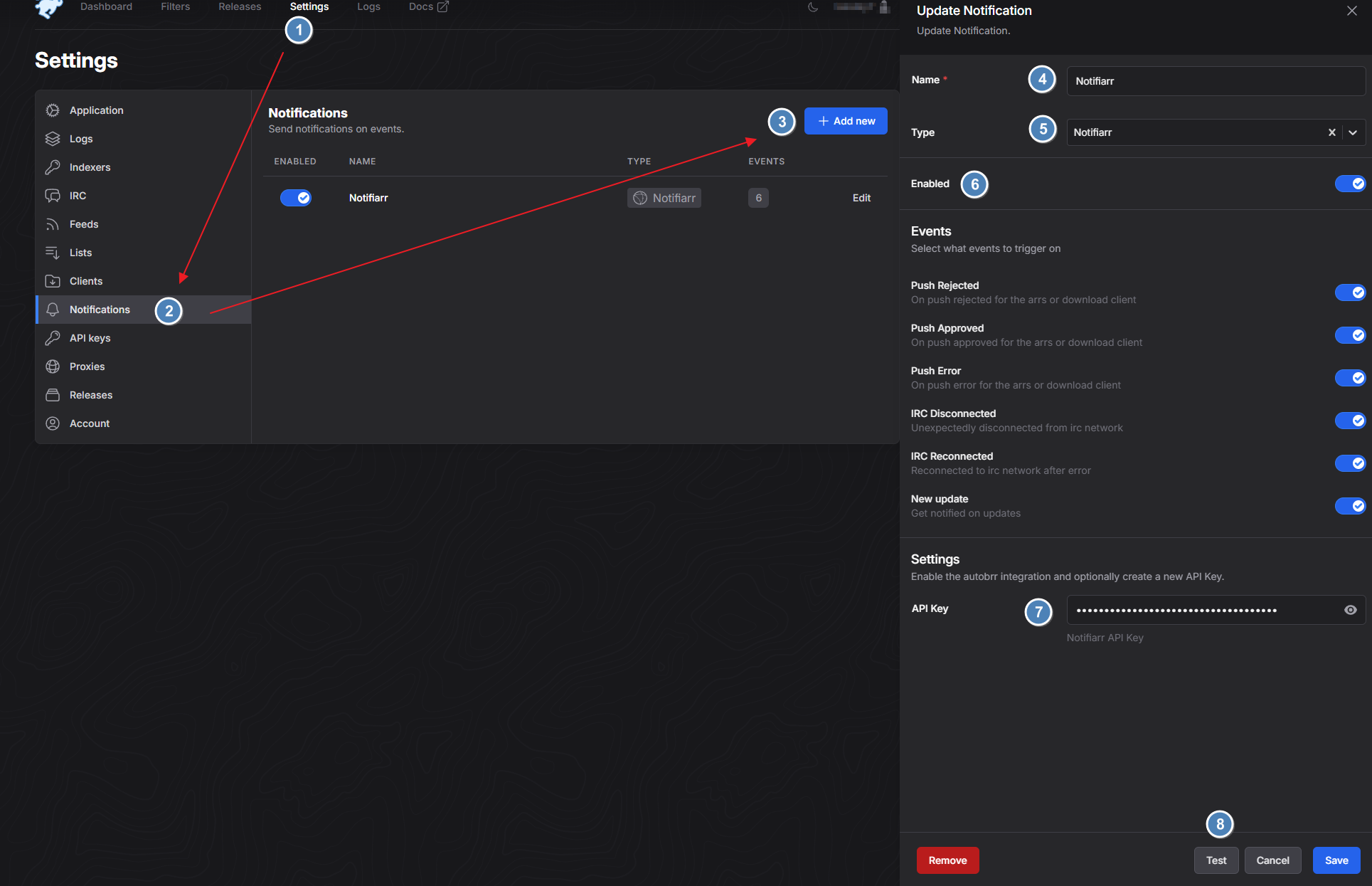This screenshot has width=1372, height=886.
Task: Click the Account user icon
Action: pos(53,423)
